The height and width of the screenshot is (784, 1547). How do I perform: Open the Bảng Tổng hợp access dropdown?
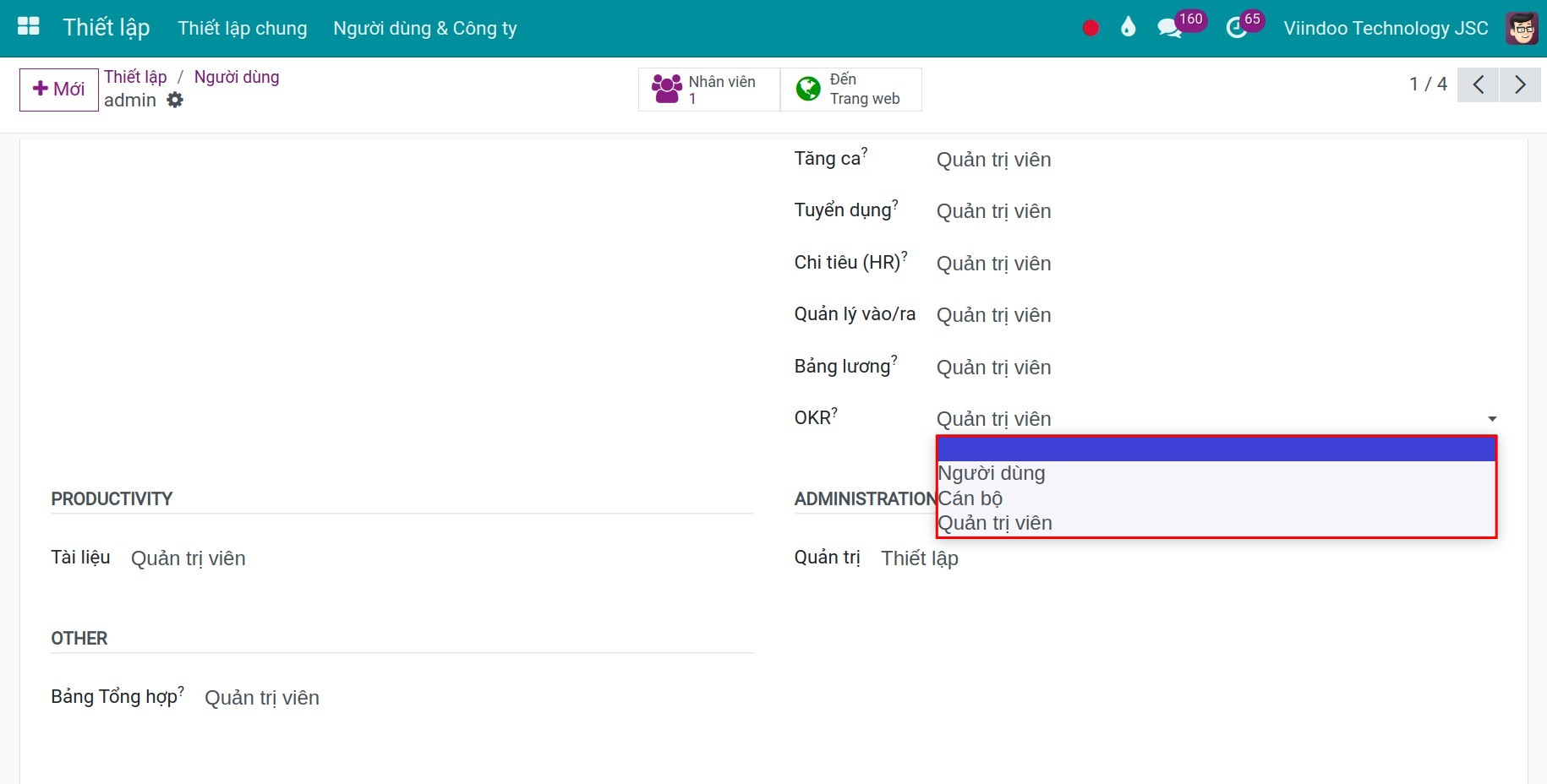(478, 698)
